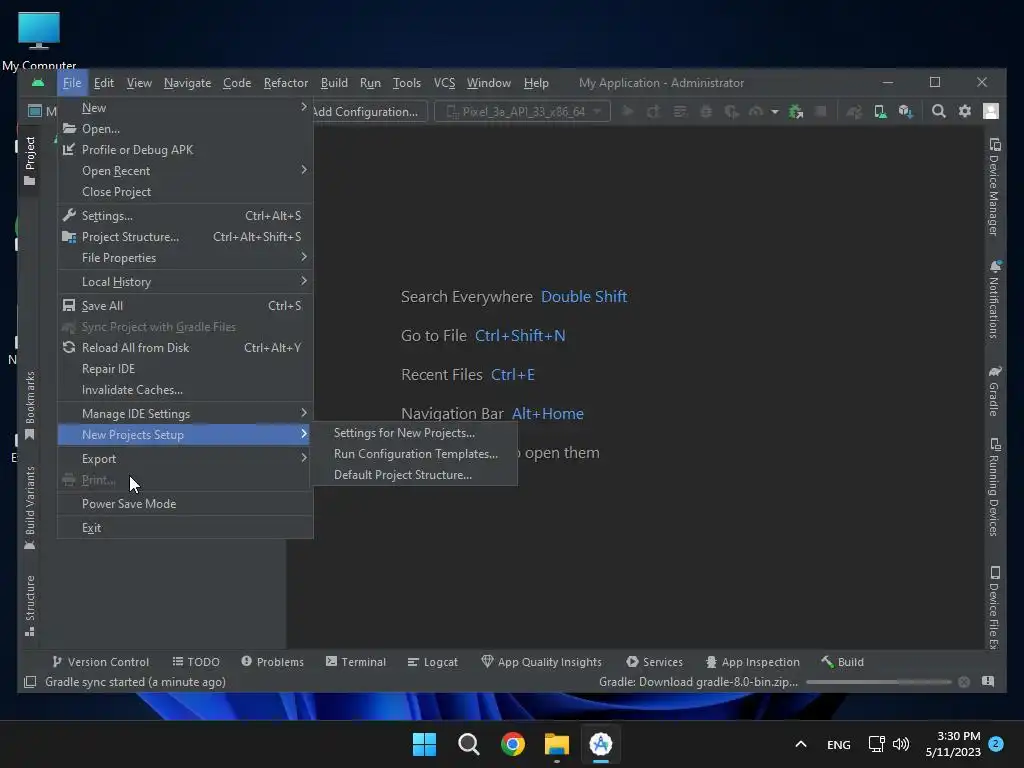This screenshot has height=768, width=1024.
Task: Open the Refactor menu
Action: pos(285,83)
